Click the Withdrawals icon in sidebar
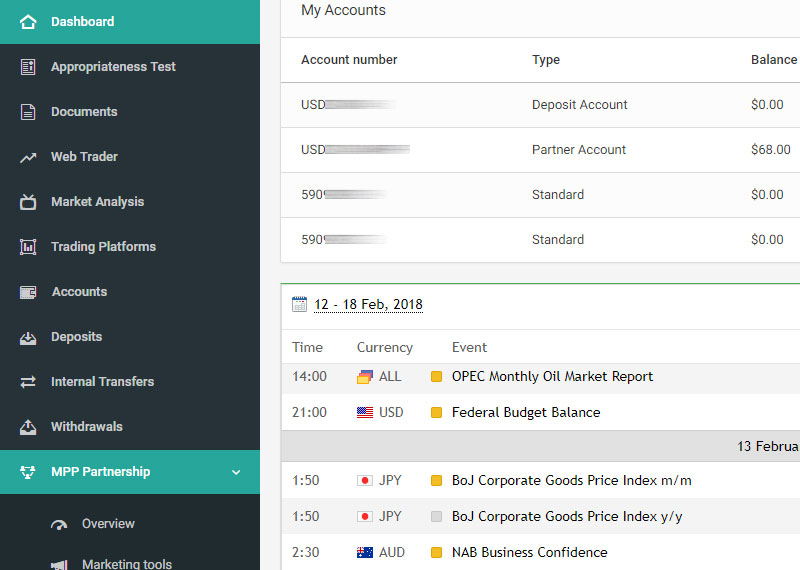 pos(28,427)
